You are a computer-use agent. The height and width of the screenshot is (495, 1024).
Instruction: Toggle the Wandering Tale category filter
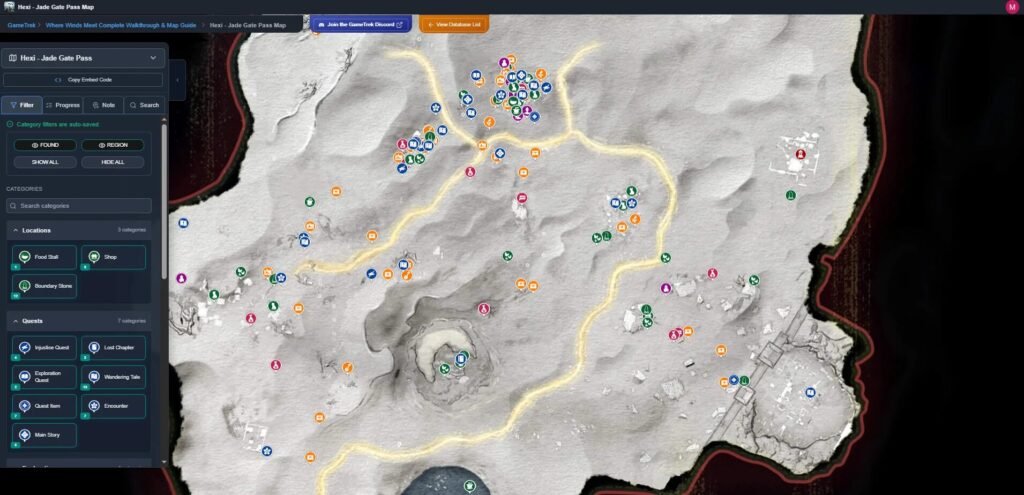[112, 377]
